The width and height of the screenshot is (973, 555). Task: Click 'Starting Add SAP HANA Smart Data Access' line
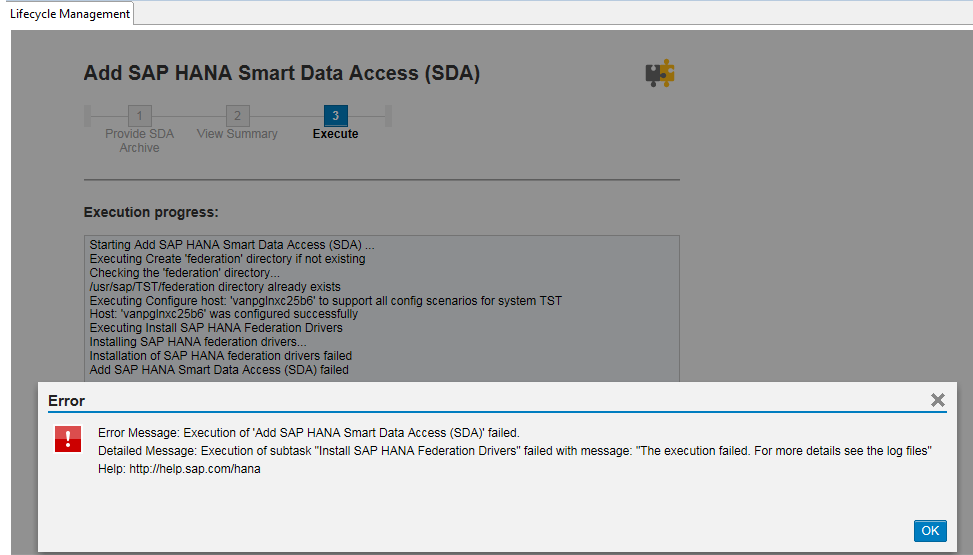click(232, 245)
